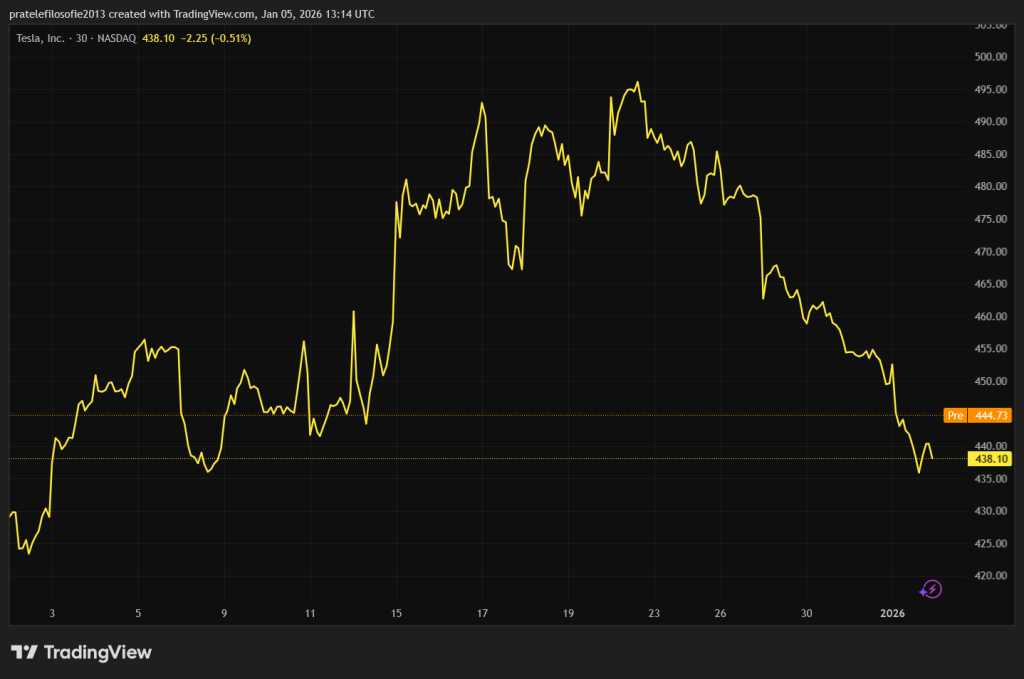Click the pratelefilosofie2013 username
Screen dimensions: 1024x679
[x=58, y=14]
